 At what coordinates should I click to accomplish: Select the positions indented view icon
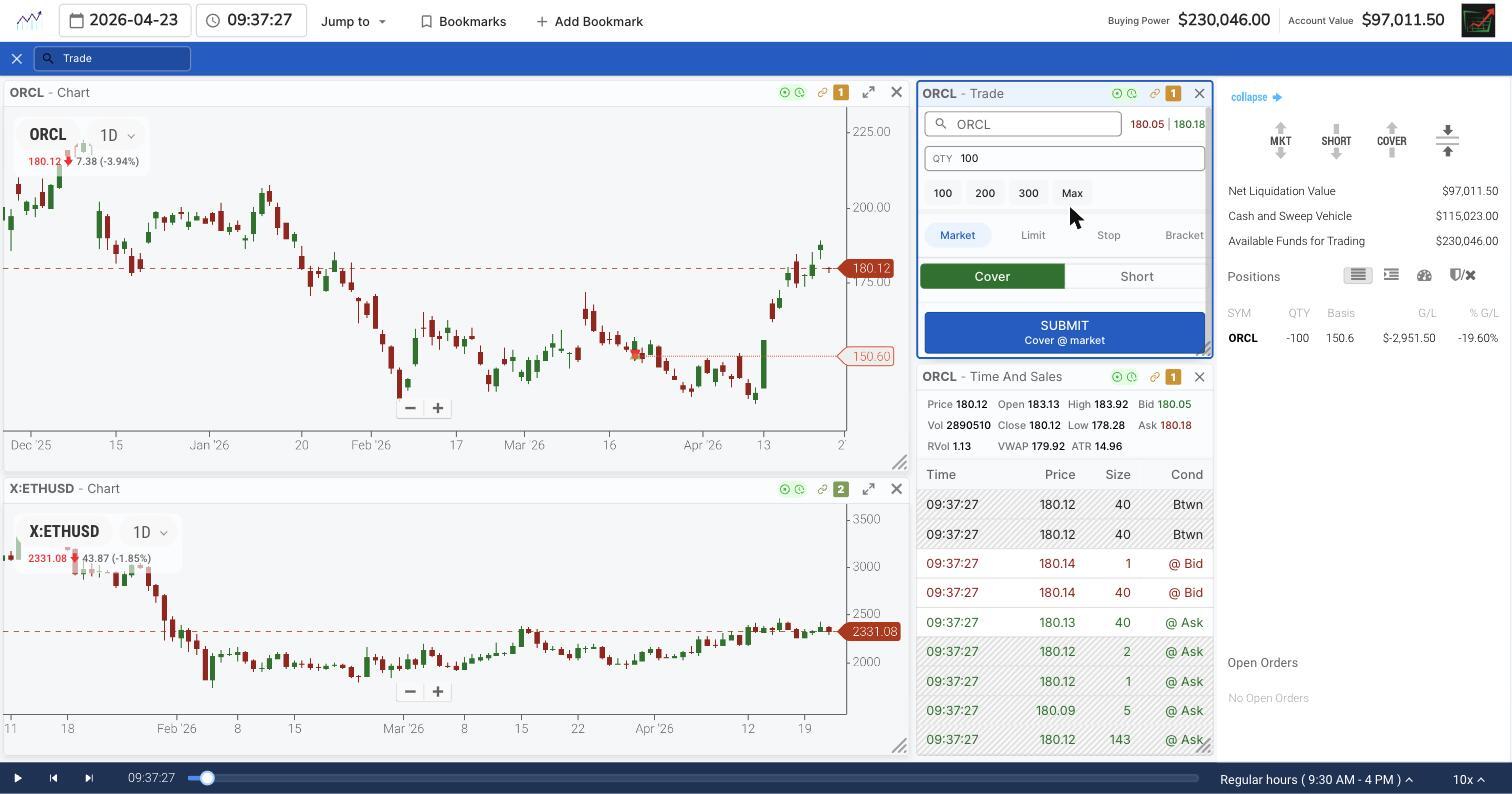click(1391, 275)
